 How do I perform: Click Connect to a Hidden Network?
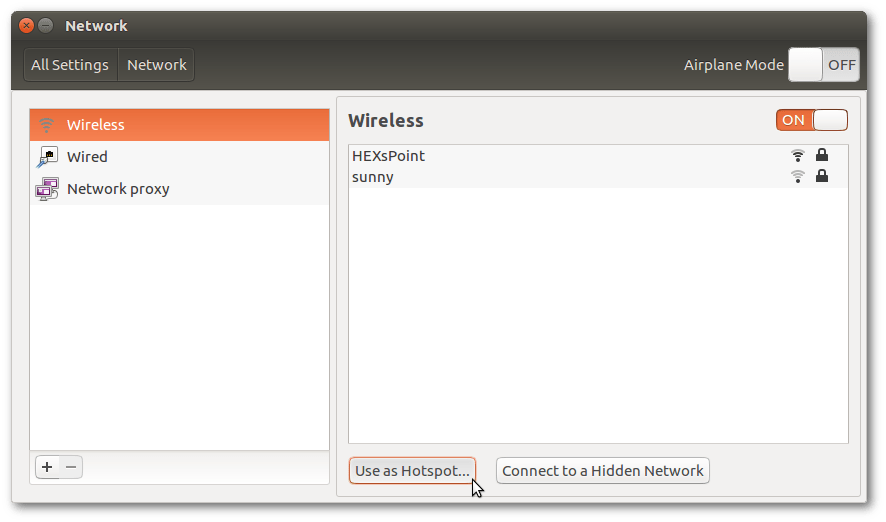click(602, 471)
